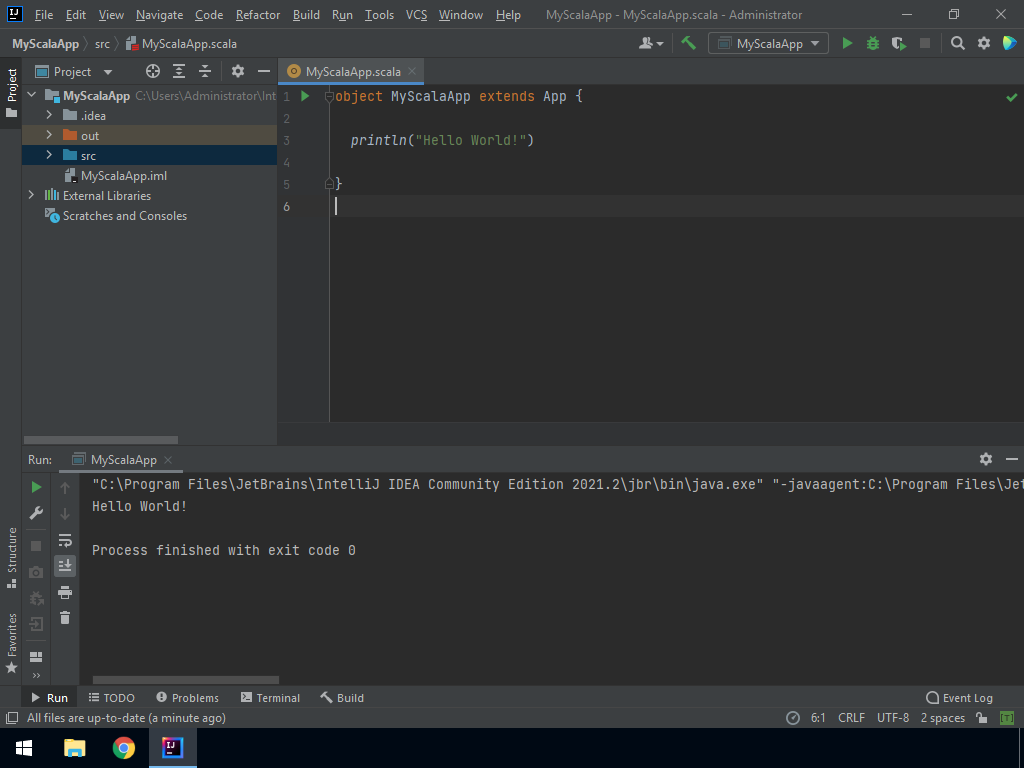Image resolution: width=1024 pixels, height=768 pixels.
Task: Click the trash icon to clear console output
Action: (x=65, y=618)
